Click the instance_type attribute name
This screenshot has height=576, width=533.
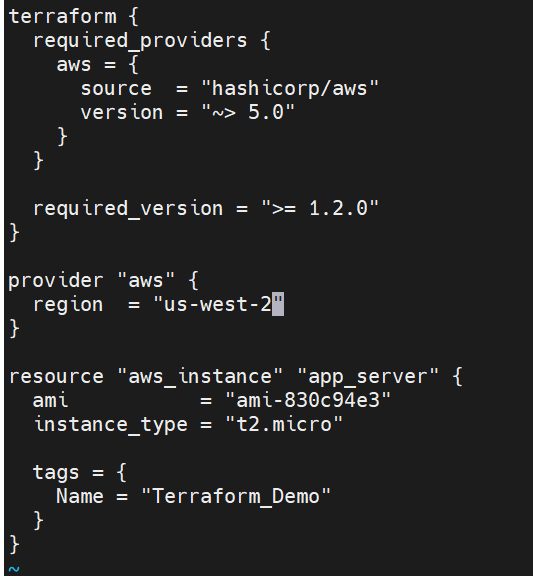(x=110, y=425)
